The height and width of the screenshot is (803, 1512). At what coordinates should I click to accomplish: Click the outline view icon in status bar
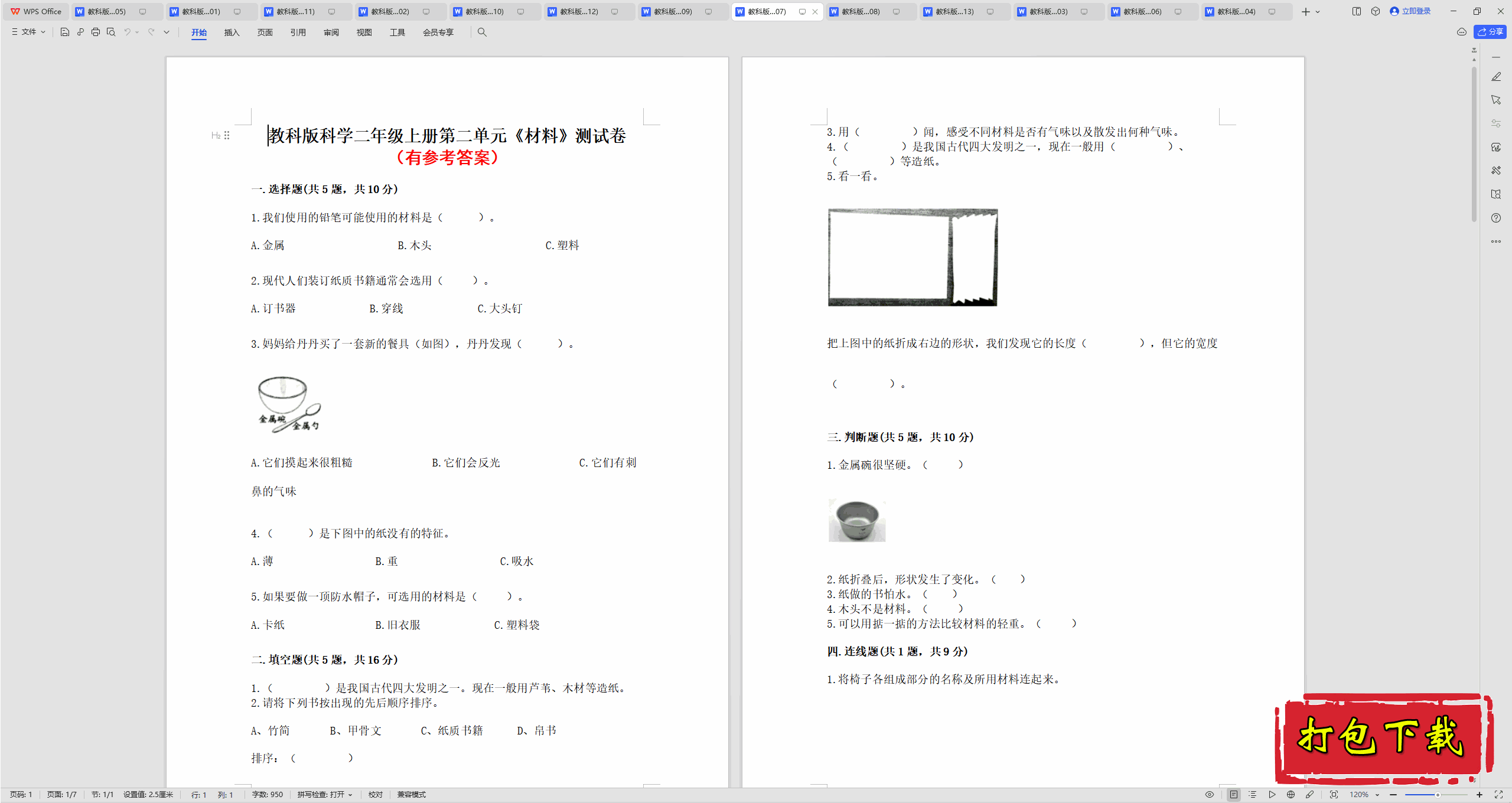1252,795
